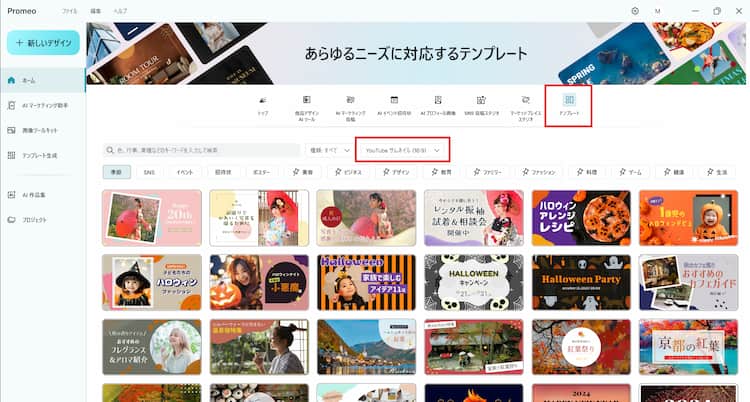The height and width of the screenshot is (402, 750).
Task: Open the 編集 menu
Action: pos(96,11)
